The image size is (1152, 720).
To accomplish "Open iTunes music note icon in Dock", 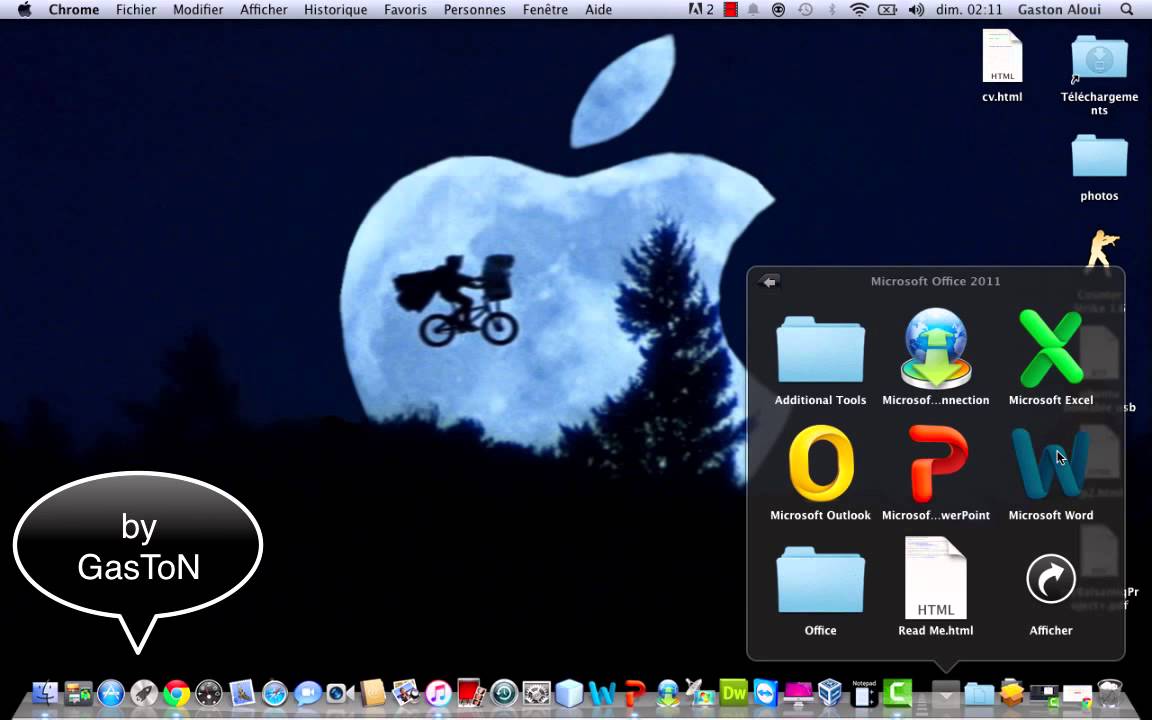I will 439,693.
